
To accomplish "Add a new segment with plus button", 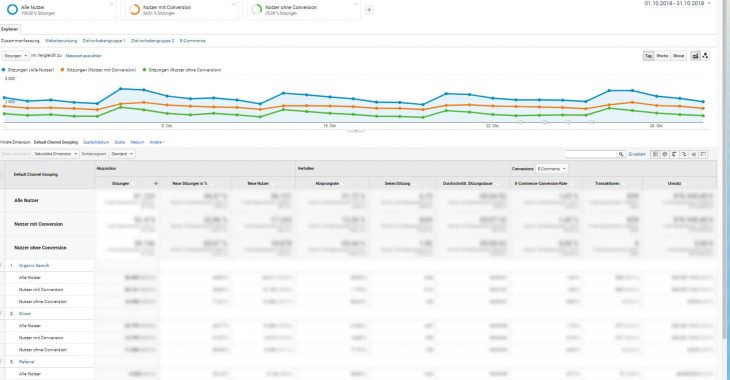I will pos(369,10).
